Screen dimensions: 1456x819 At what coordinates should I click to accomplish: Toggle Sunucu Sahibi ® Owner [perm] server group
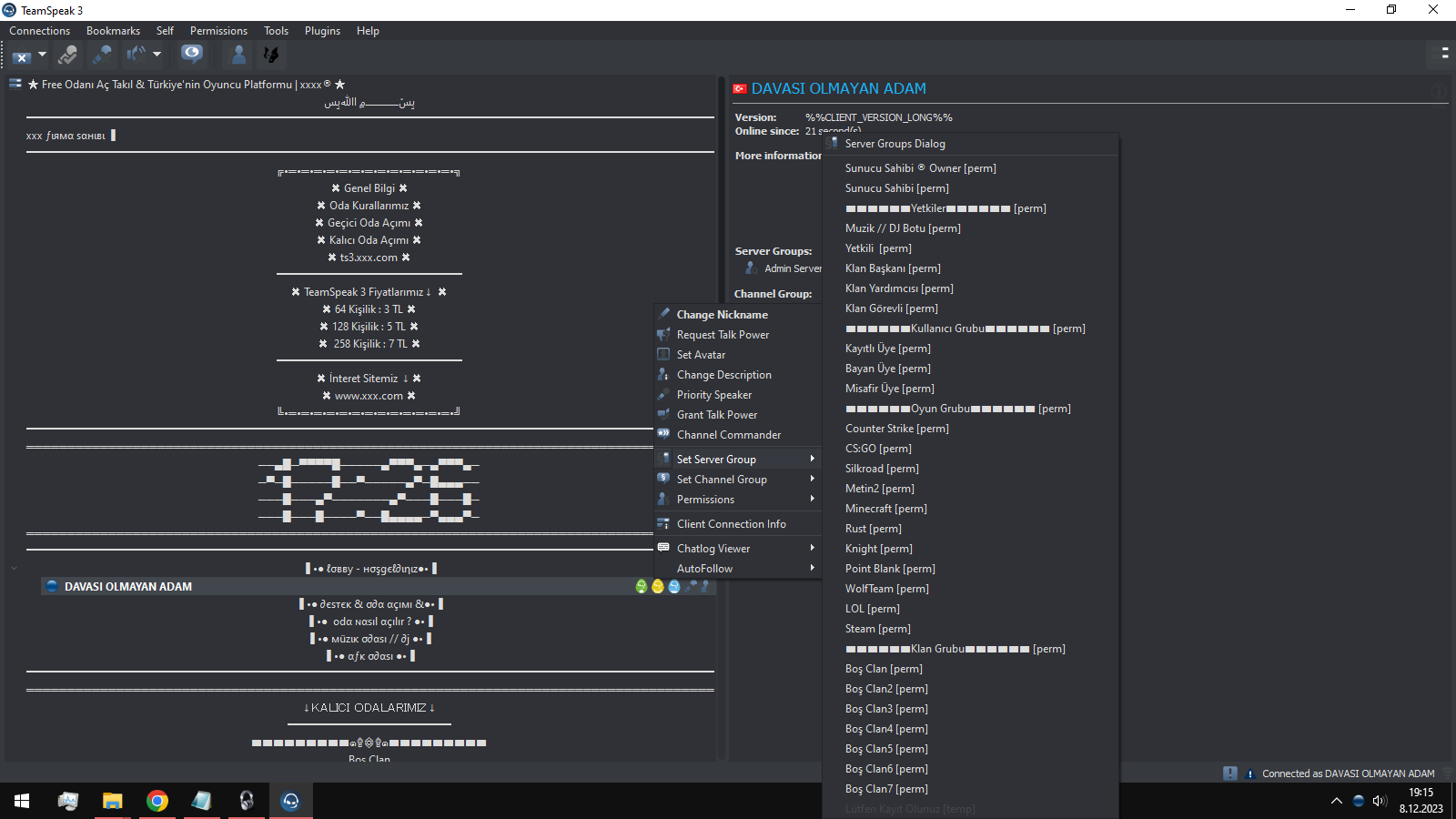point(970,168)
